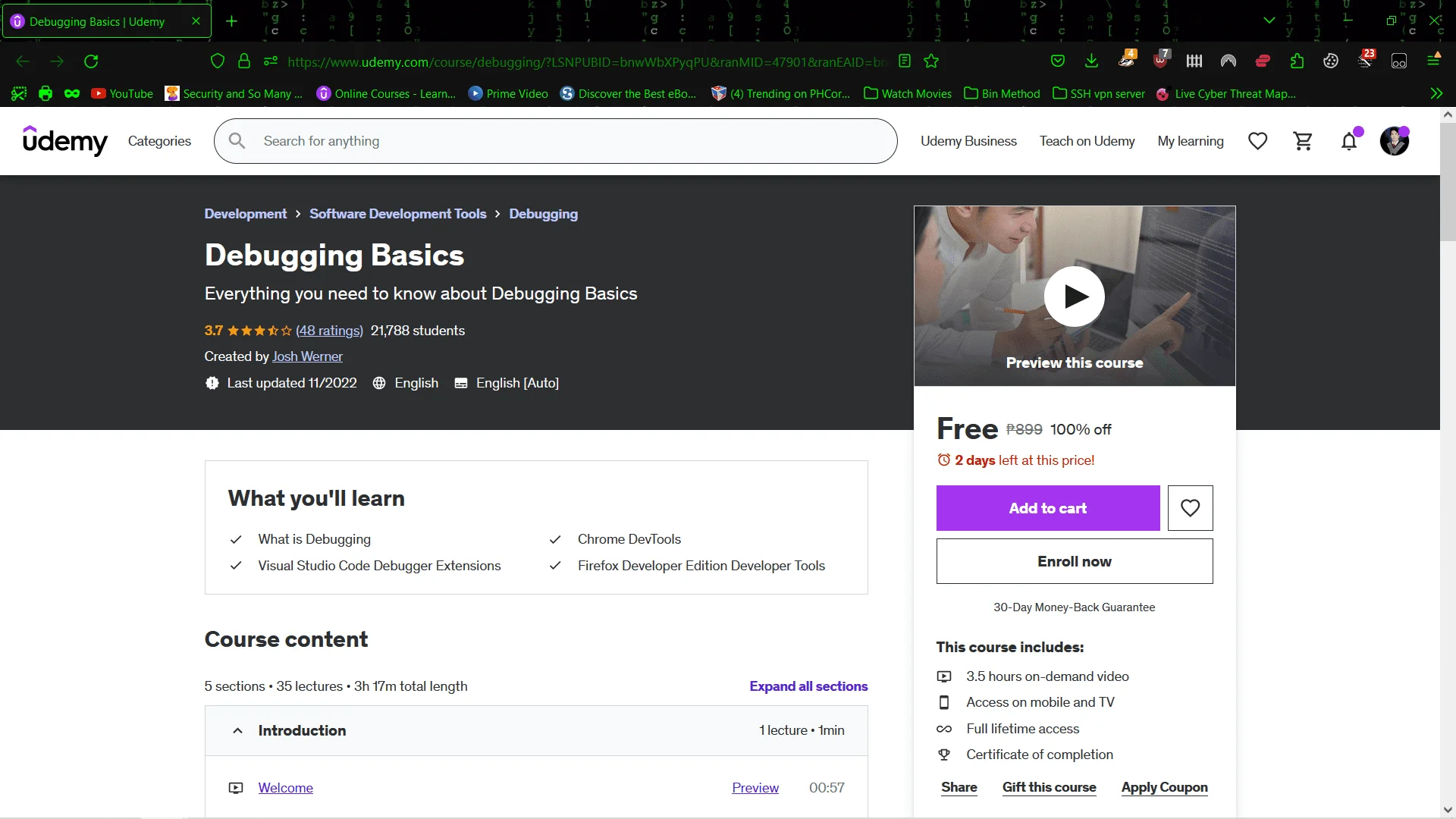Open the browser downloads arrow icon
This screenshot has height=819, width=1456.
point(1091,61)
